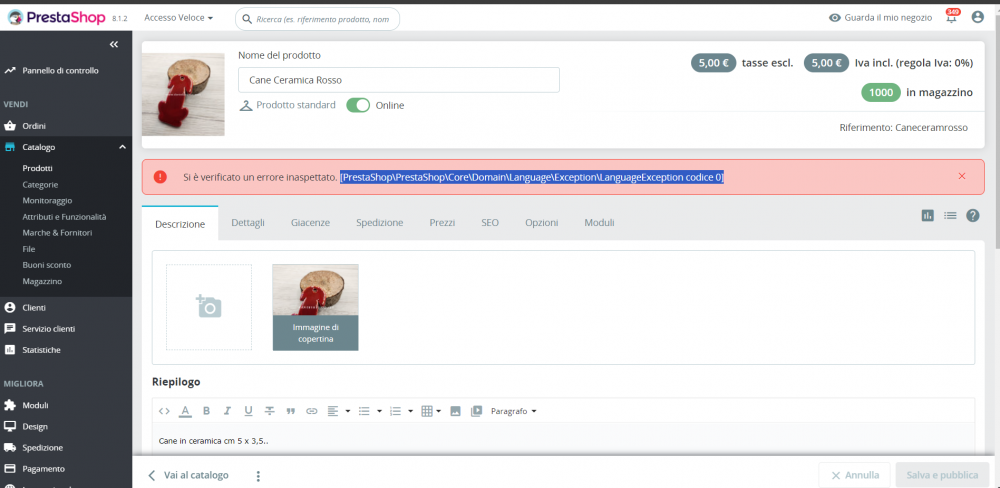Image resolution: width=1000 pixels, height=488 pixels.
Task: Open text alignment dropdown in editor
Action: [339, 411]
